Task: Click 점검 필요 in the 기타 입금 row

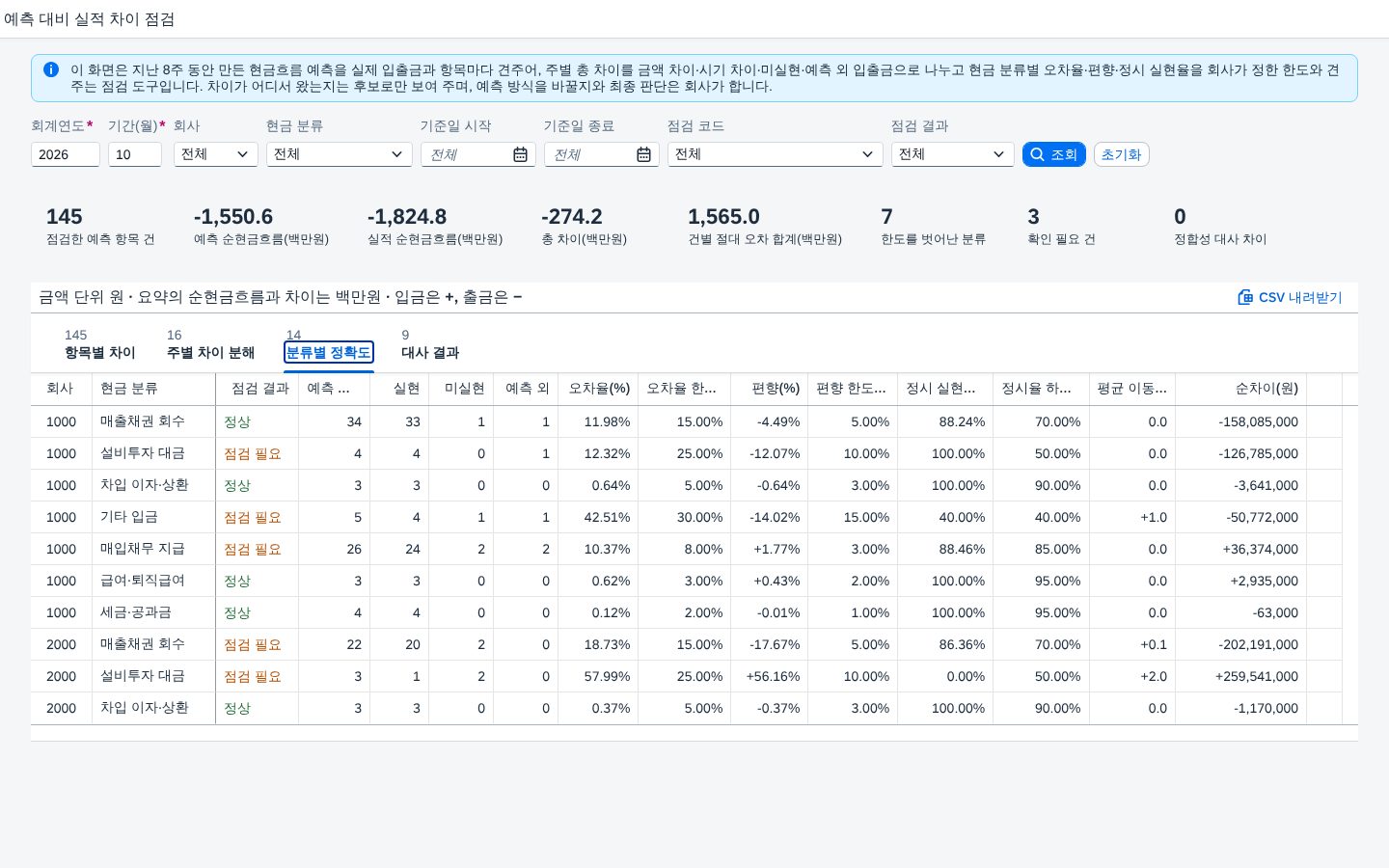Action: (x=253, y=517)
